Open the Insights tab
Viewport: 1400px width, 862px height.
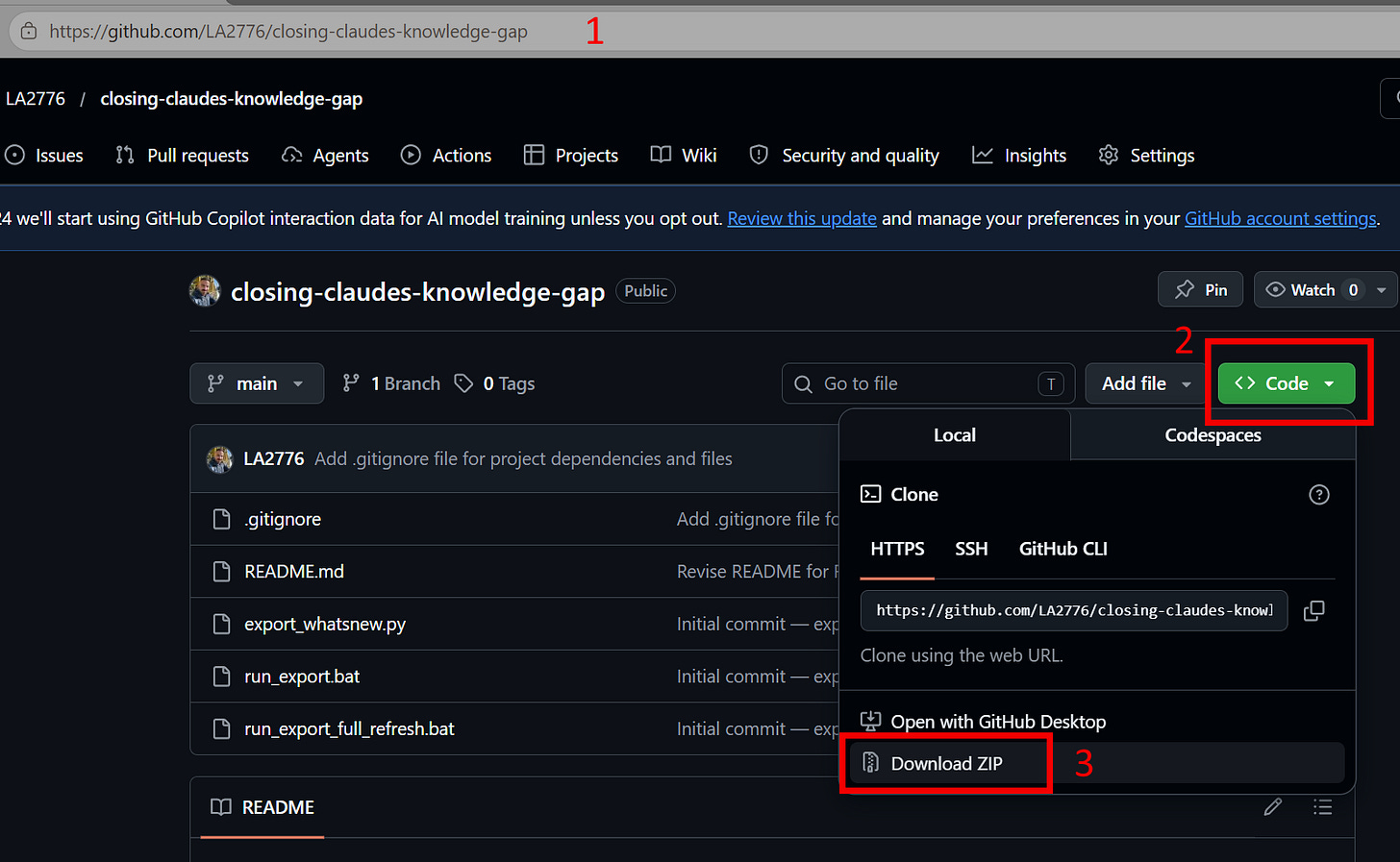[x=1019, y=156]
